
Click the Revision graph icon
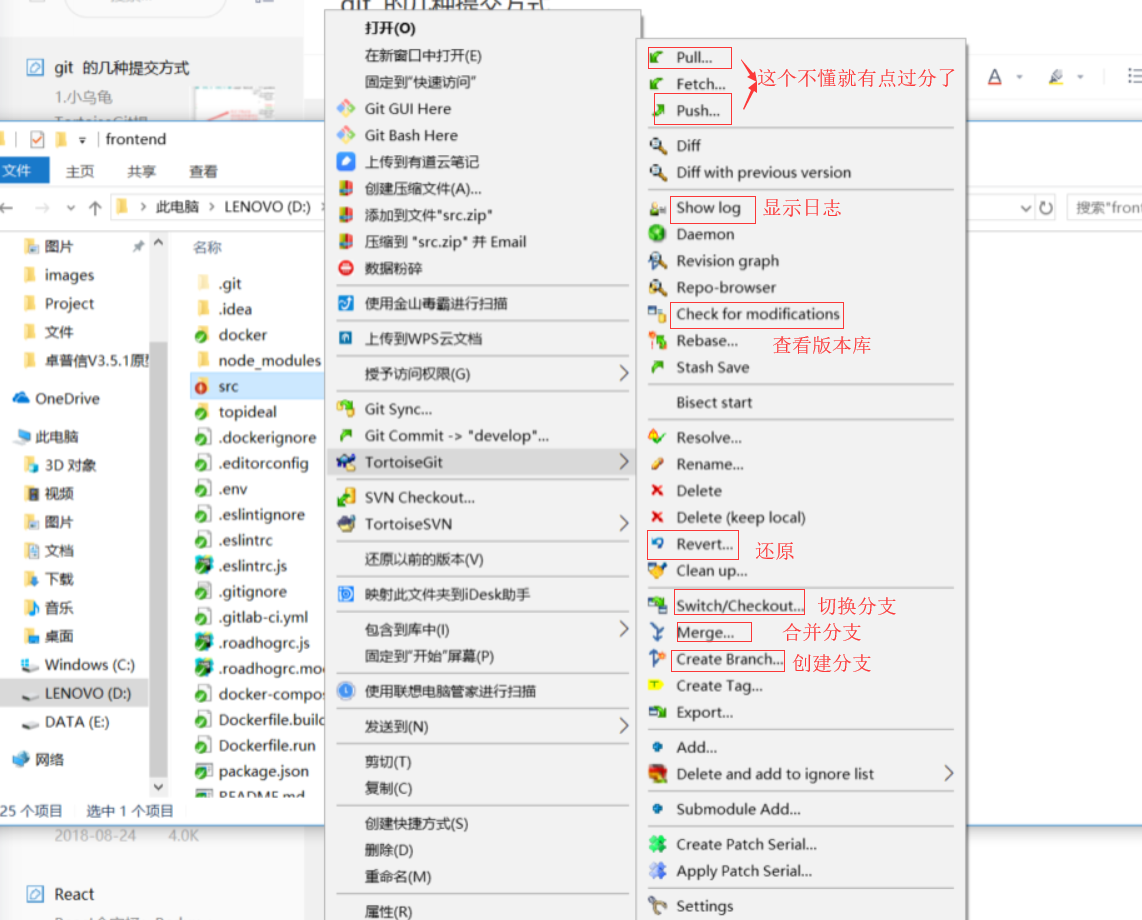click(658, 261)
